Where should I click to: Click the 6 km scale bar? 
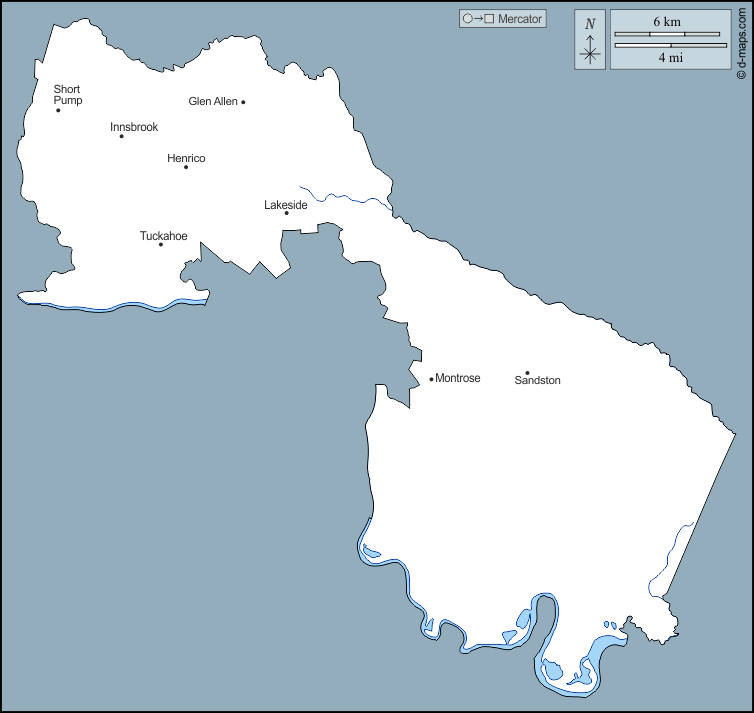(667, 34)
